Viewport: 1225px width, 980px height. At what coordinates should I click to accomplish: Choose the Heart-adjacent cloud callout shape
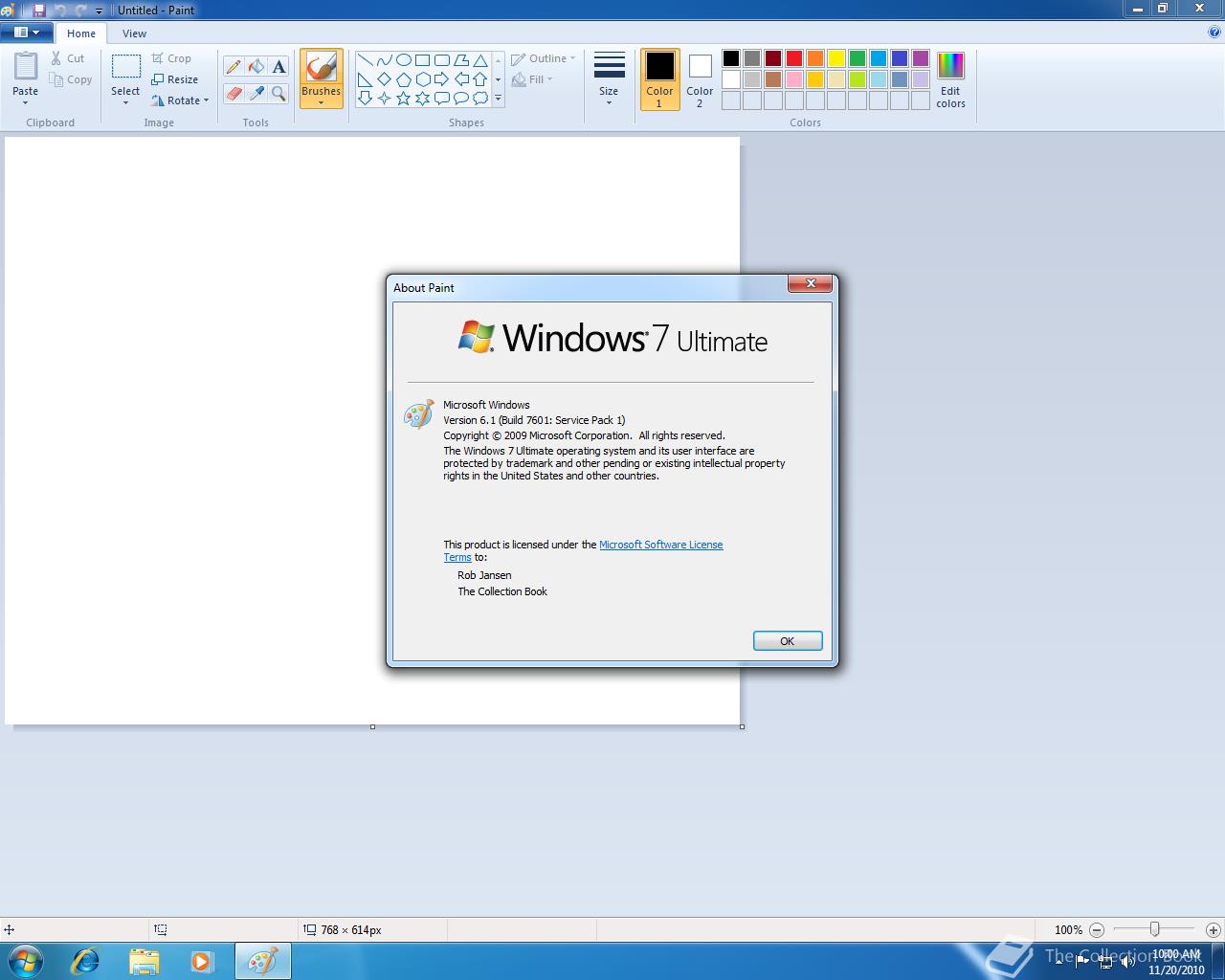click(479, 98)
